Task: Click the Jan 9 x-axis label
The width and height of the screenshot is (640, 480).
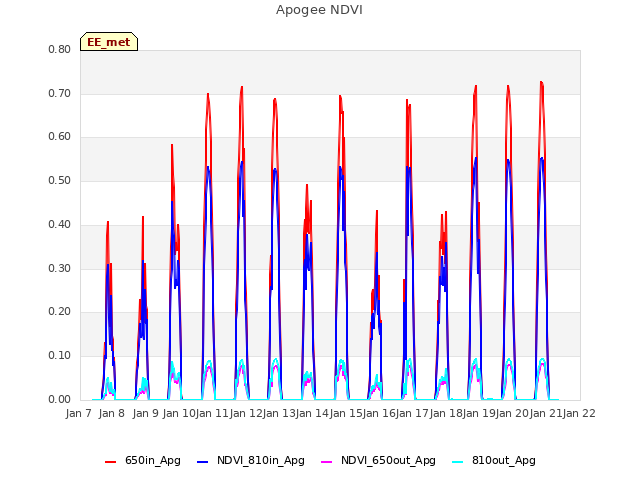Action: [x=146, y=413]
